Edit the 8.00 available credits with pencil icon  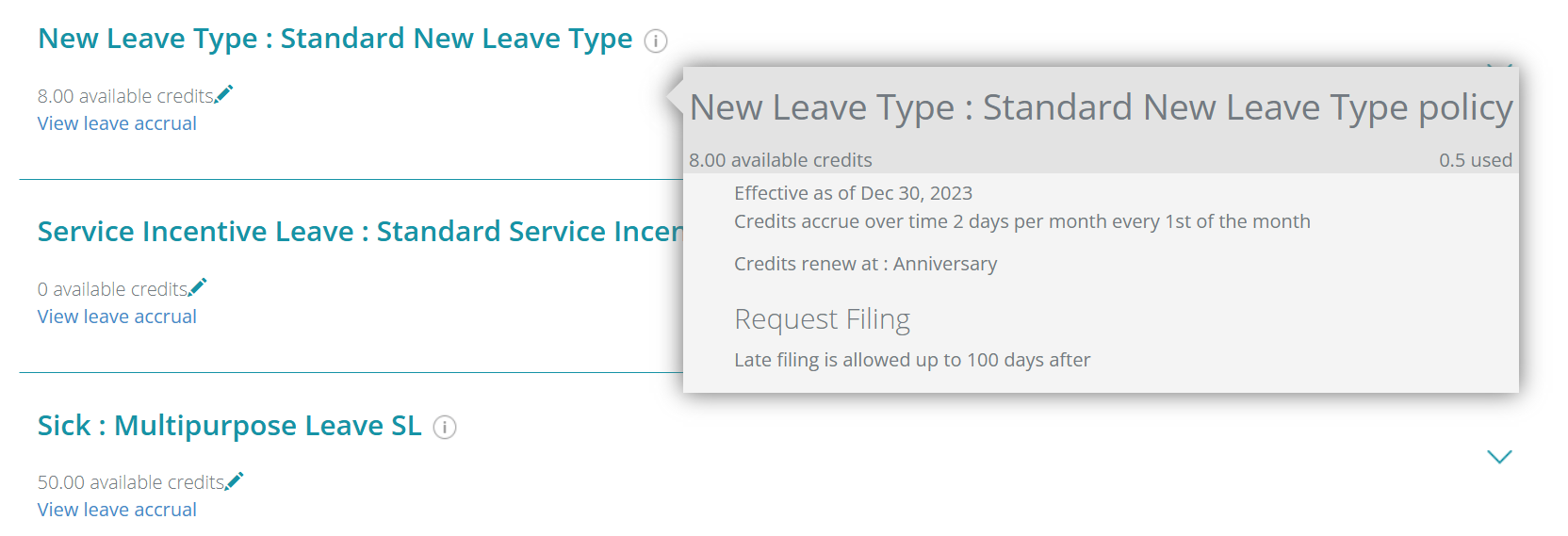click(224, 93)
